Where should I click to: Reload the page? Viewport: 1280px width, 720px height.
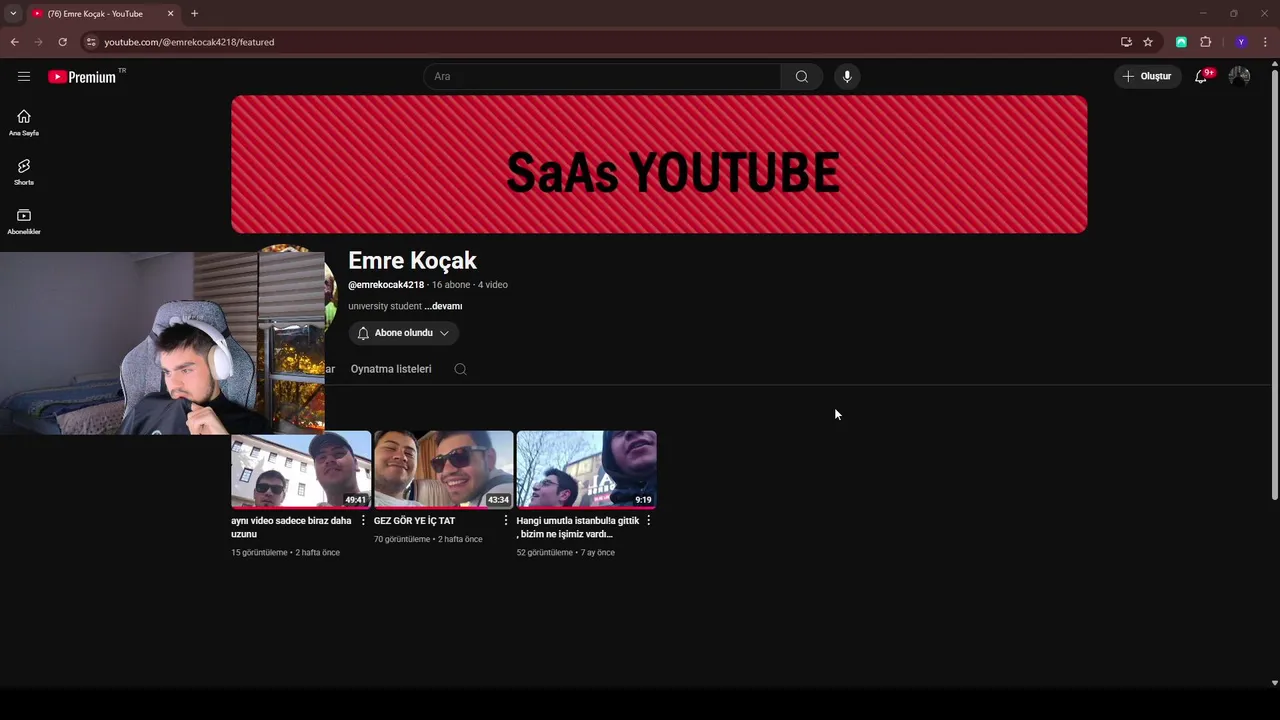(x=62, y=42)
